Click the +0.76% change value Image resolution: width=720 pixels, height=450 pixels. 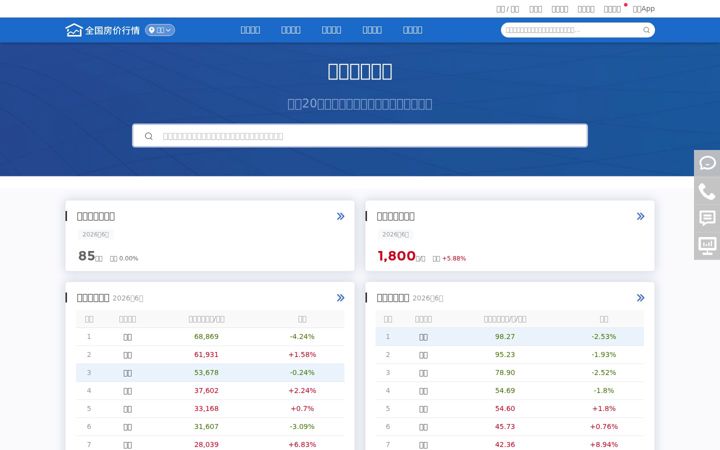pyautogui.click(x=604, y=427)
